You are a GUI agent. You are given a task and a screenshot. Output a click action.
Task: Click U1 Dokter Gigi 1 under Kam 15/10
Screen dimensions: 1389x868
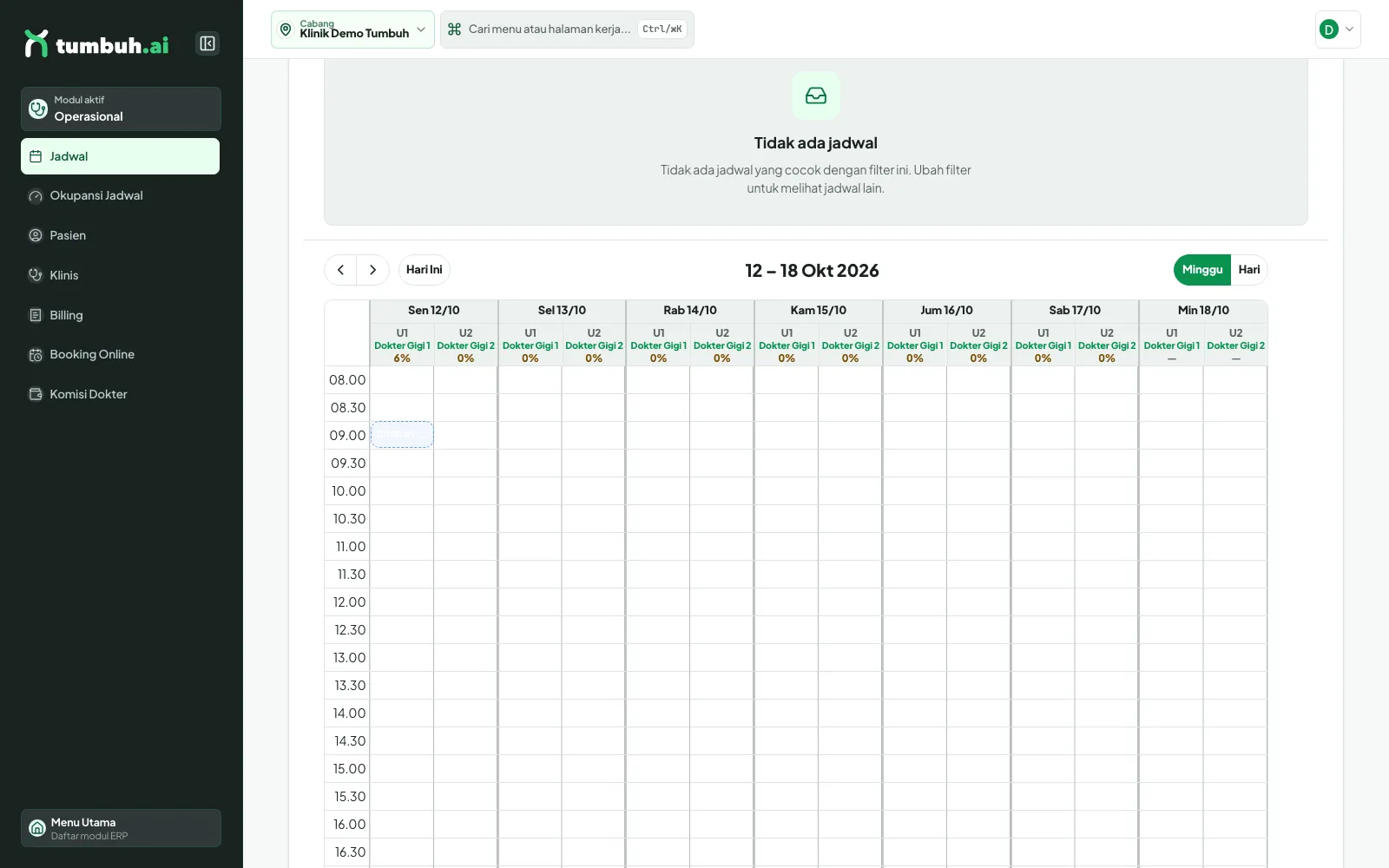click(x=787, y=345)
